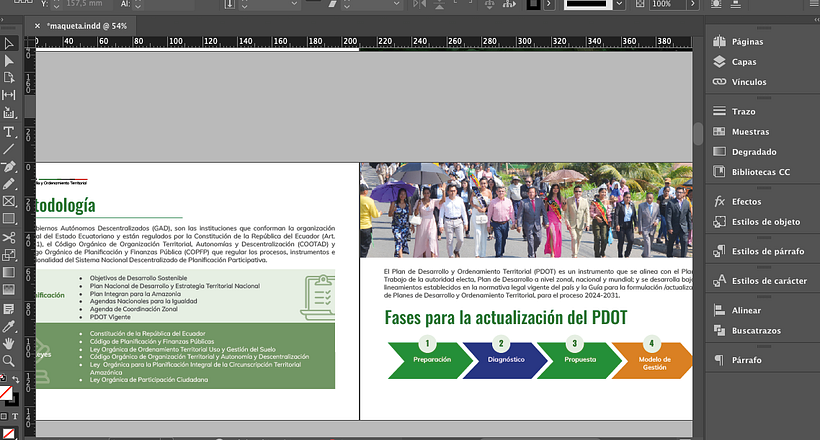Click heading 'Fases para la actualización del PDOT'
The image size is (820, 440).
pyautogui.click(x=506, y=318)
